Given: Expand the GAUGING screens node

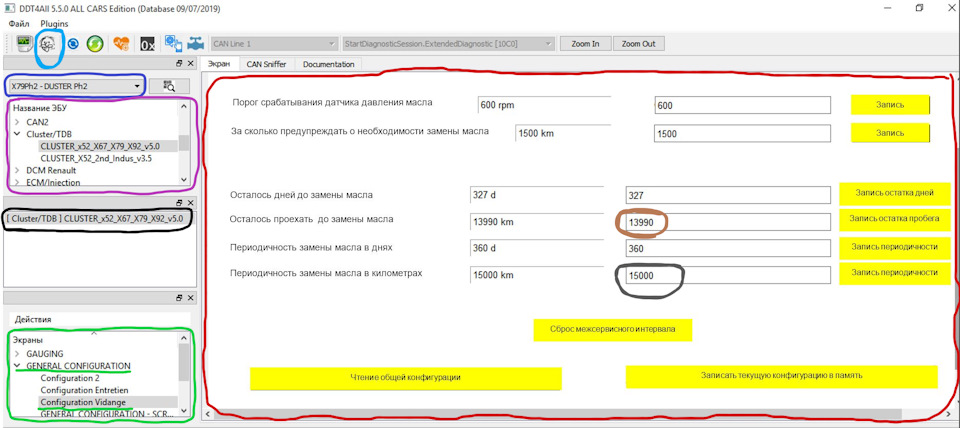Looking at the screenshot, I should click(x=17, y=354).
